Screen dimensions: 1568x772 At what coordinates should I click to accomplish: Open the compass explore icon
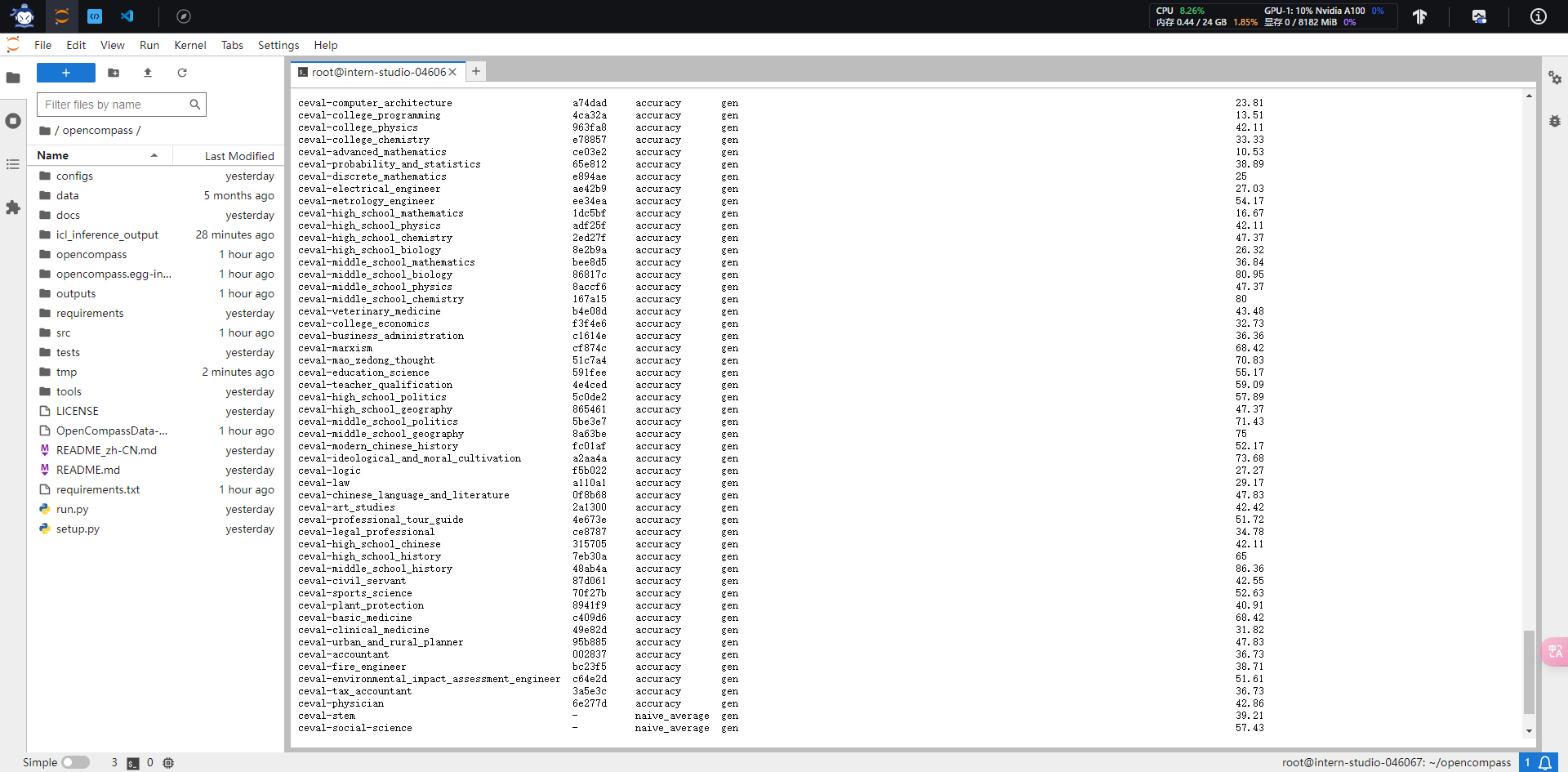click(x=184, y=16)
